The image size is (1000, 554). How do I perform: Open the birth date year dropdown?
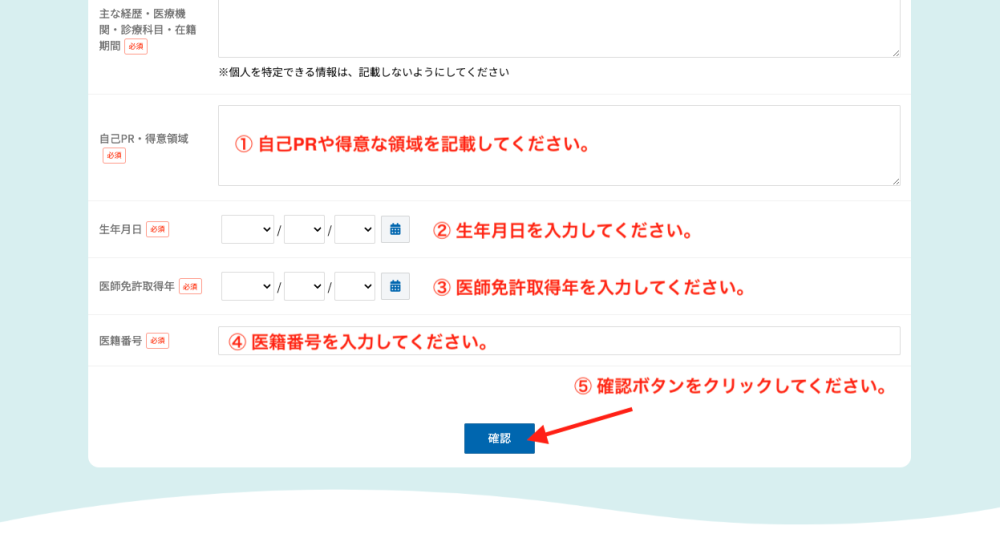[247, 230]
